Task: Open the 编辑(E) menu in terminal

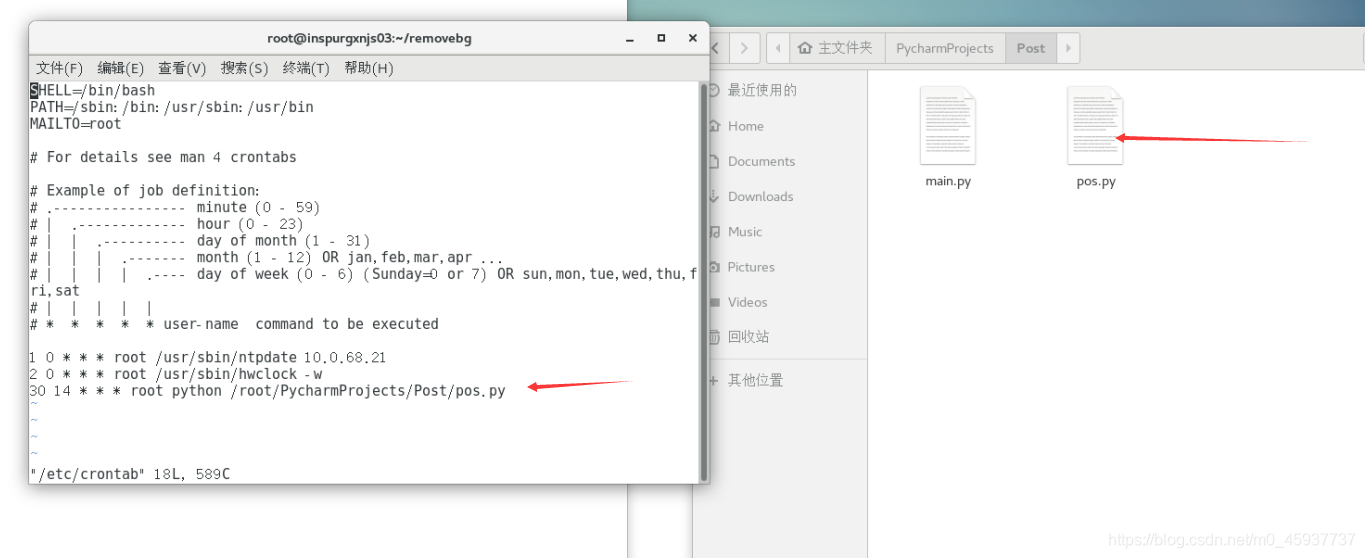Action: click(x=120, y=68)
